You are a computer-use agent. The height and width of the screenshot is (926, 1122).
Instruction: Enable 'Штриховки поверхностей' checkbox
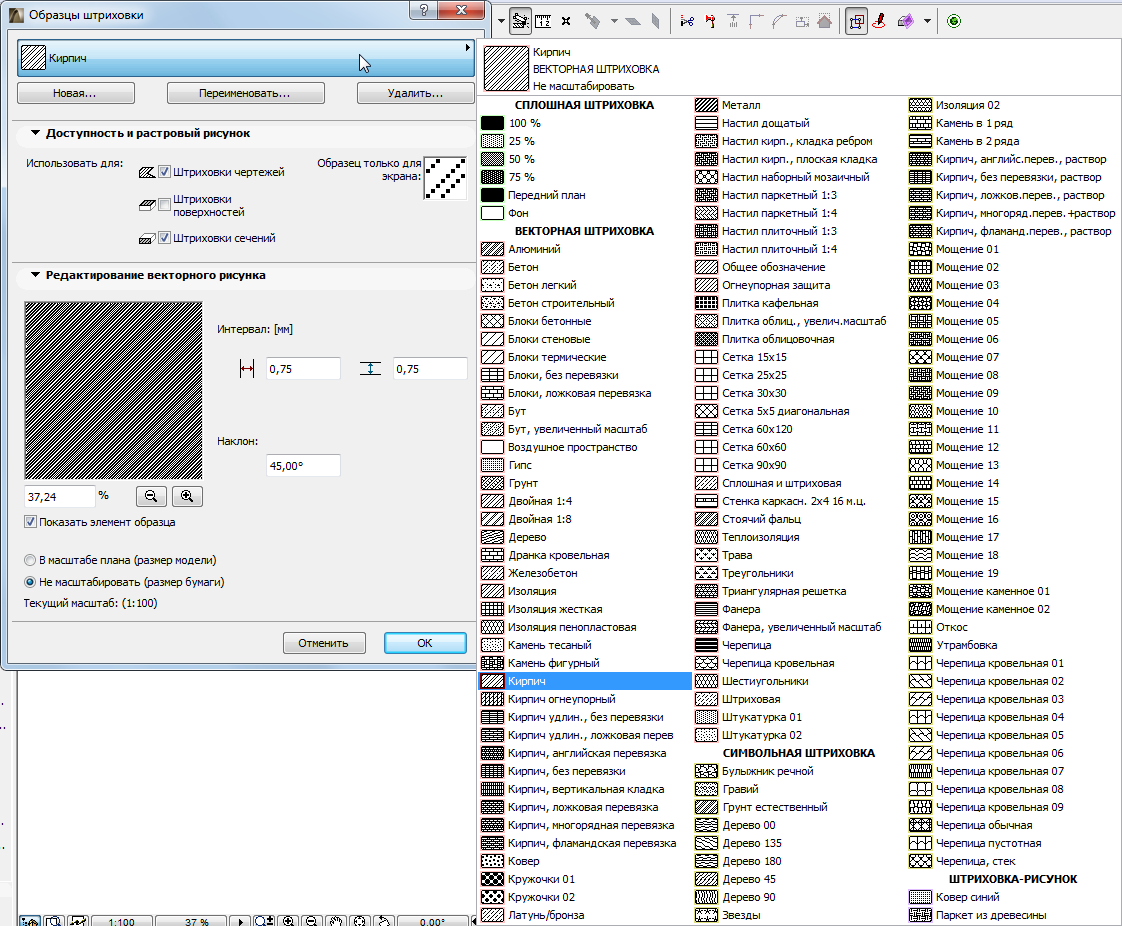coord(164,205)
